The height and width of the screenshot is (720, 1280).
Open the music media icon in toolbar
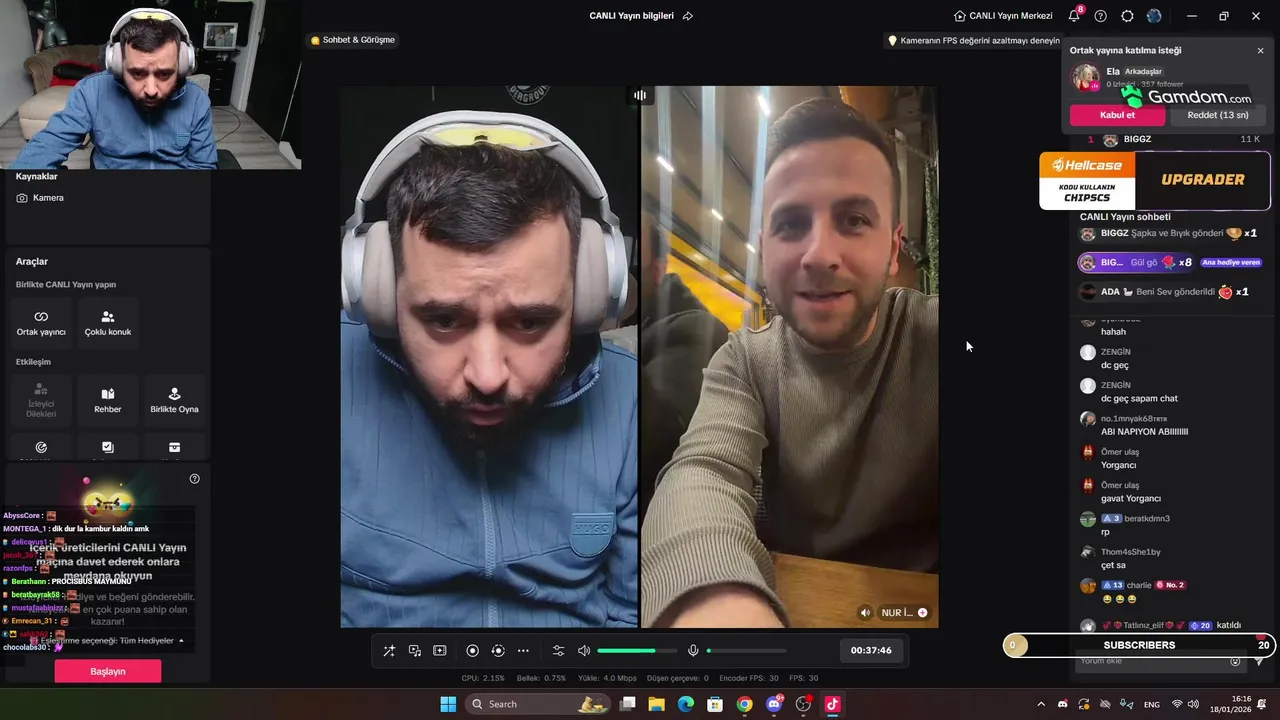tap(414, 651)
